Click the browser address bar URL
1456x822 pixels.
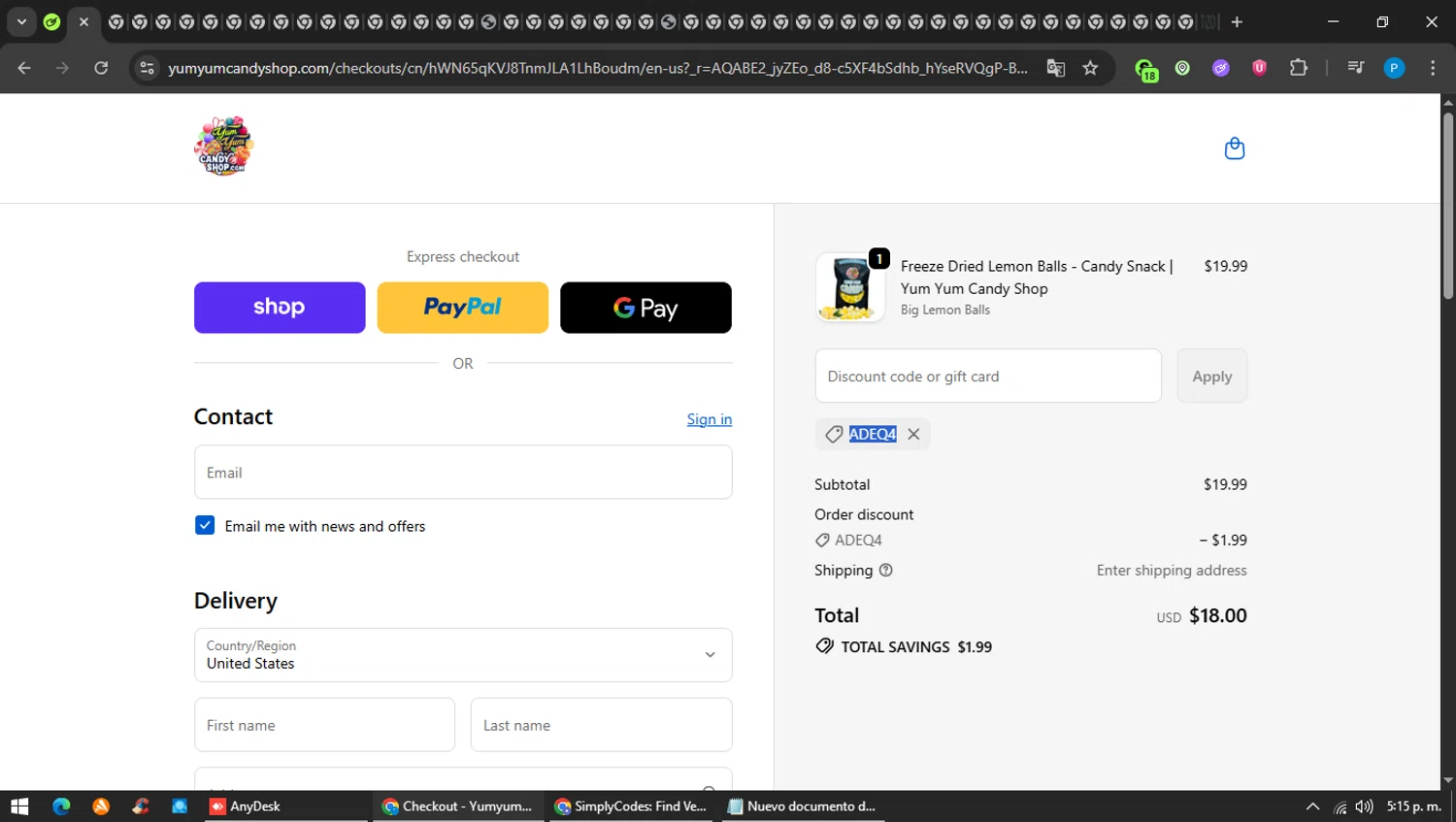pos(597,68)
